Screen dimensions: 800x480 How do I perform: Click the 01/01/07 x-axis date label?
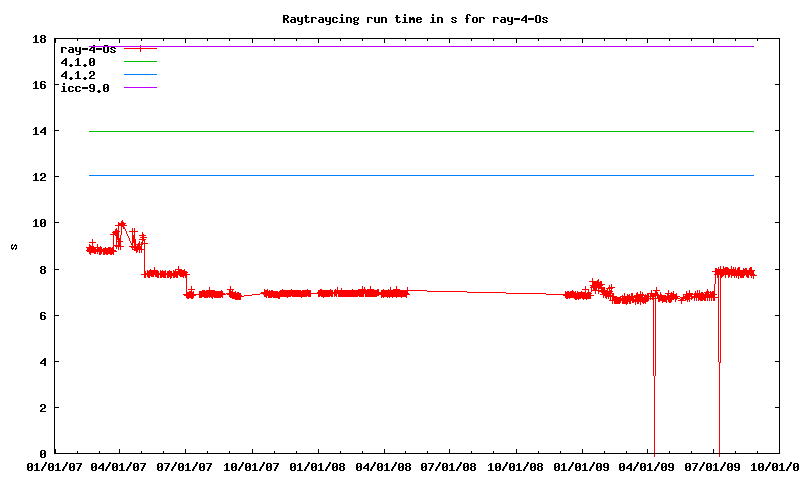coord(54,466)
